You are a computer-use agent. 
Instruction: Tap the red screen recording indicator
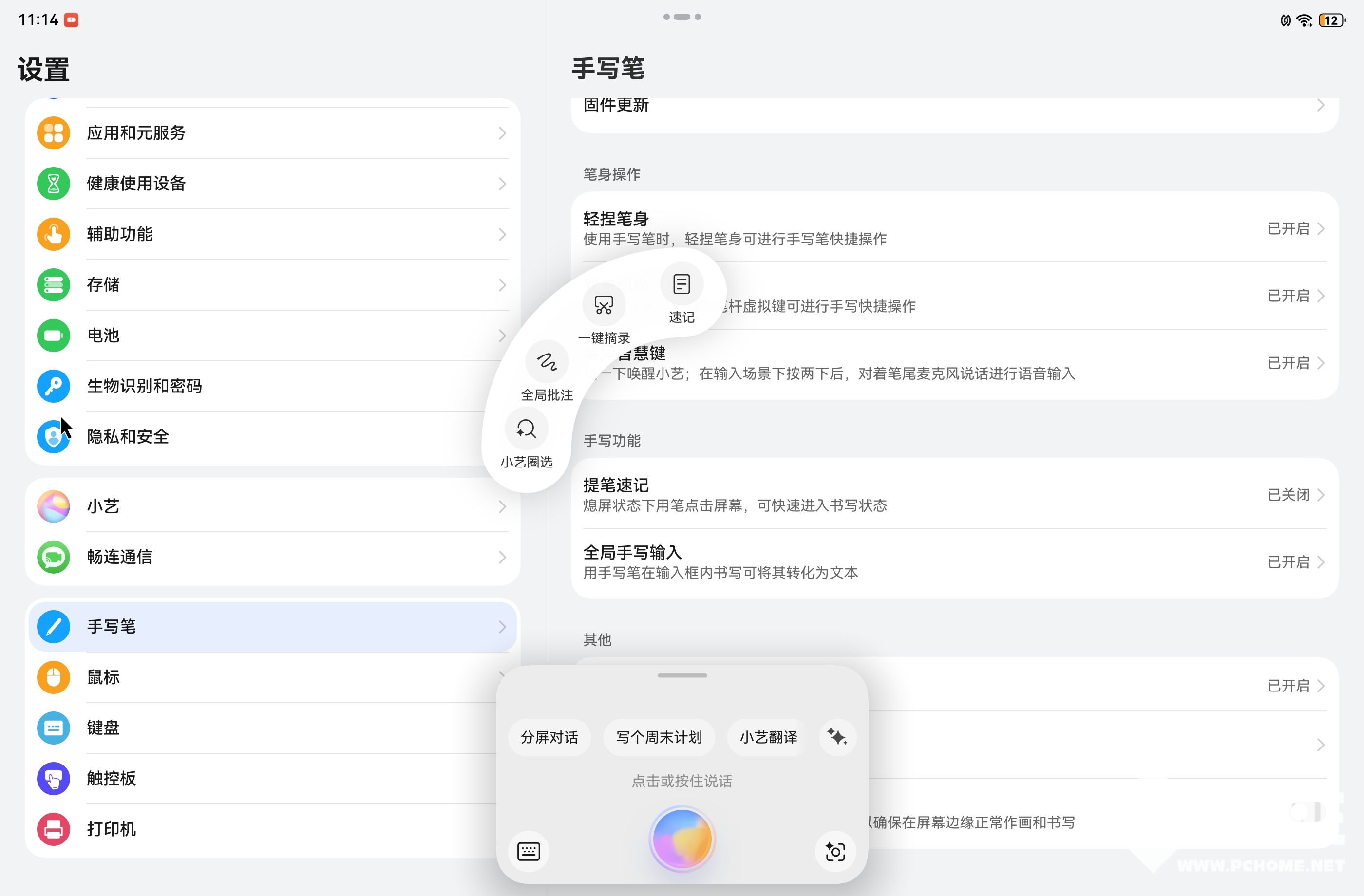point(71,20)
